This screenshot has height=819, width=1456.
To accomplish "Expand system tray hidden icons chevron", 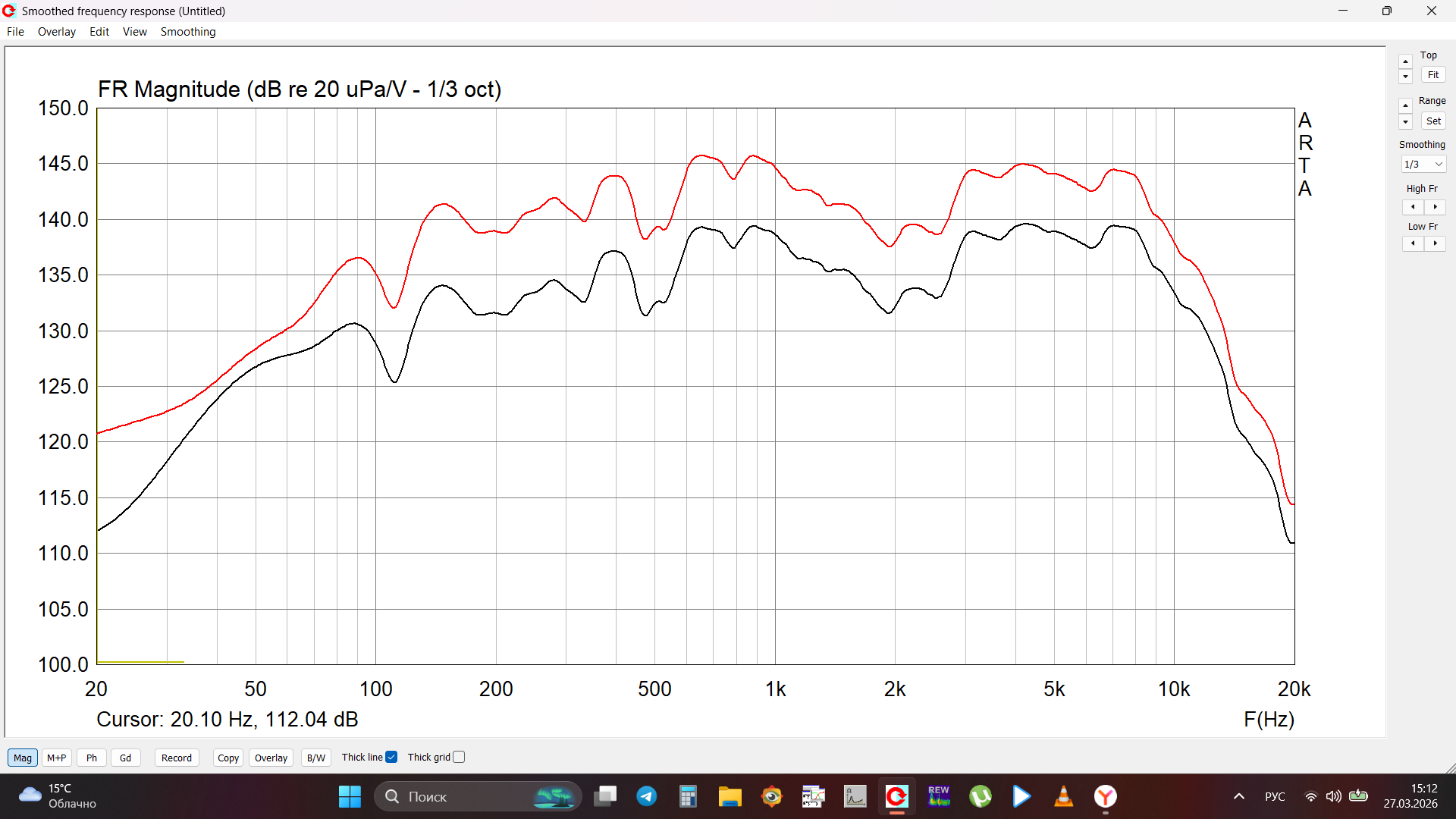I will 1238,796.
